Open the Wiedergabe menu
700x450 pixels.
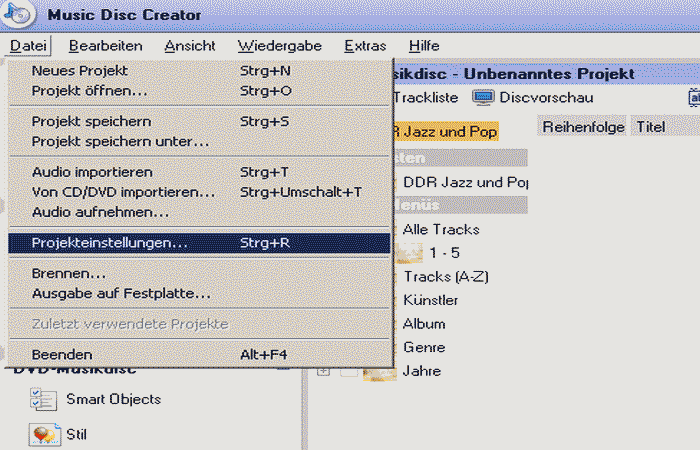[x=280, y=45]
